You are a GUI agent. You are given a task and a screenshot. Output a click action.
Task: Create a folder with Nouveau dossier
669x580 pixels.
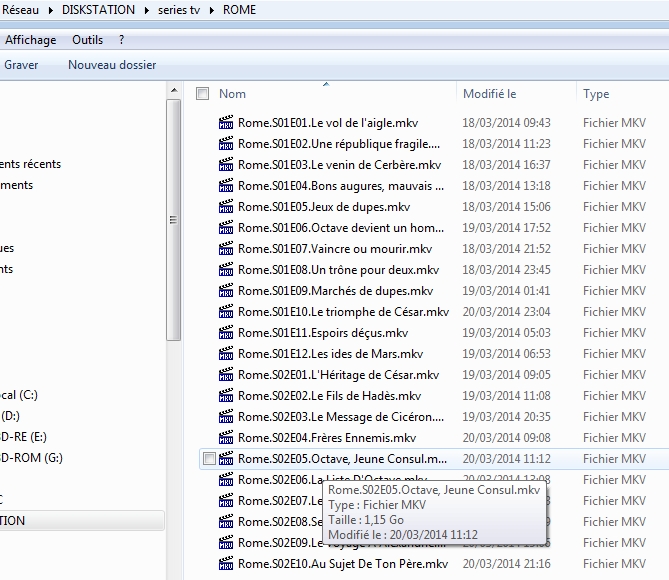point(112,65)
